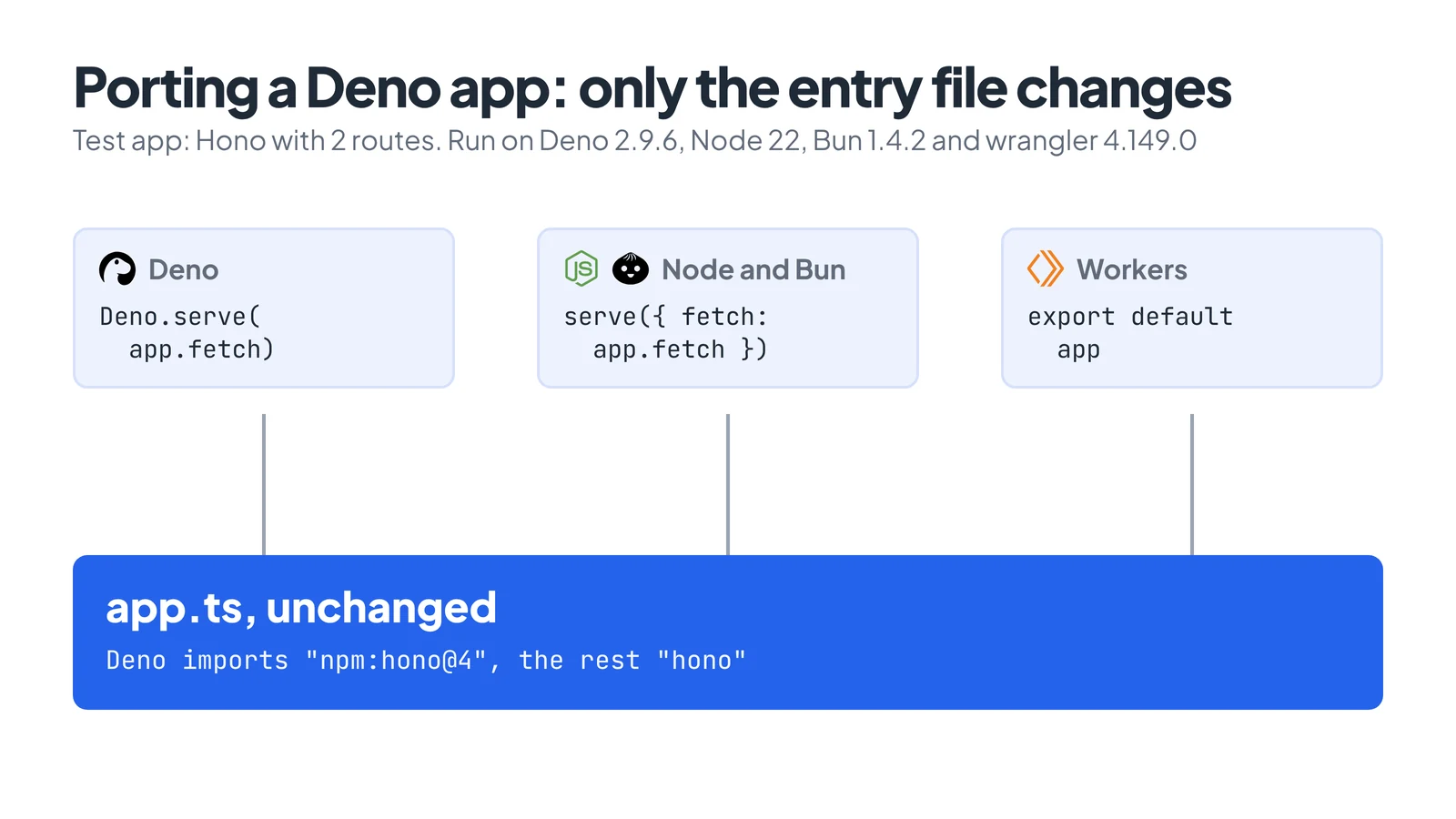Click the orange Workers logo icon

[1046, 269]
